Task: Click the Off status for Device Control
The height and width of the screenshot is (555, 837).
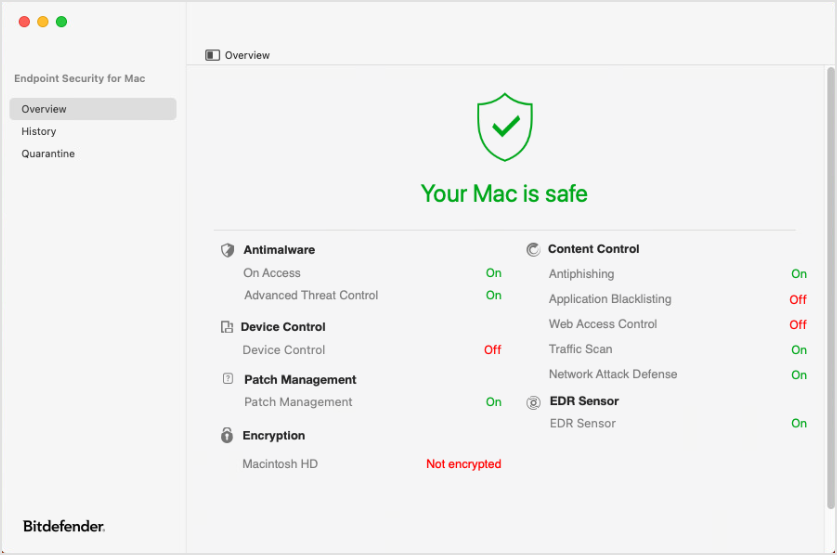Action: pyautogui.click(x=493, y=350)
